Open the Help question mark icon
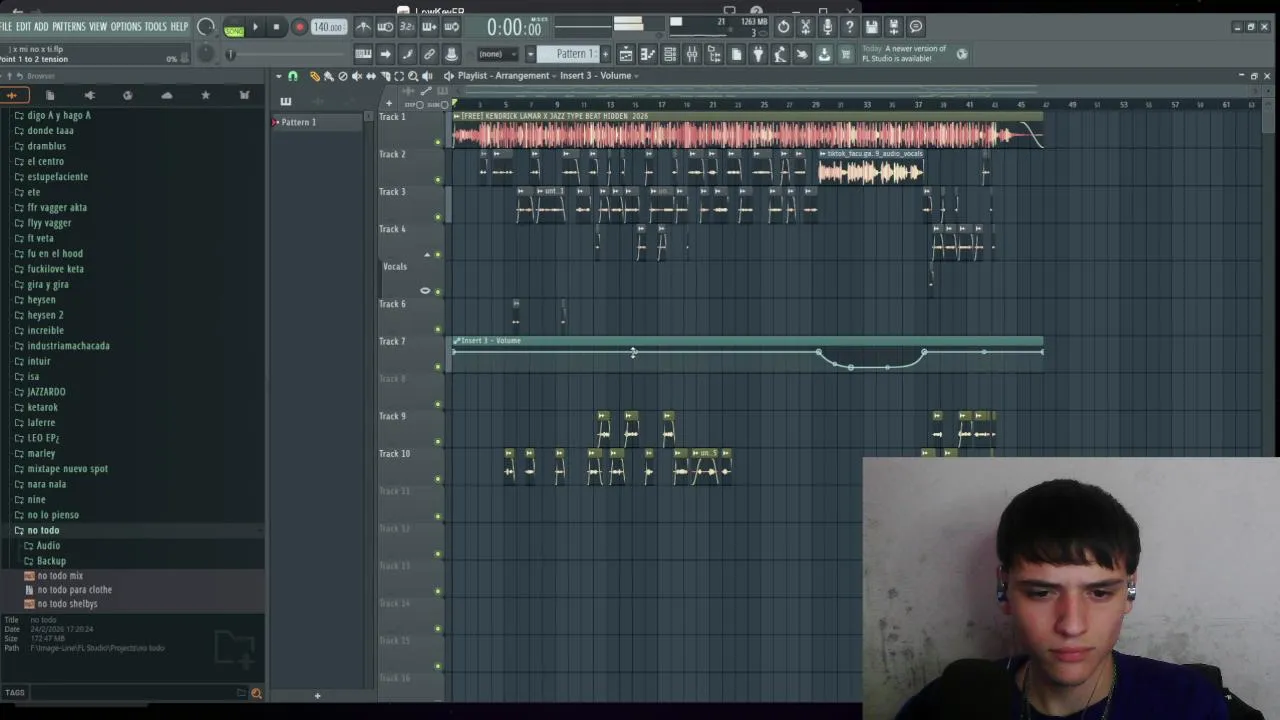The height and width of the screenshot is (720, 1280). coord(849,27)
